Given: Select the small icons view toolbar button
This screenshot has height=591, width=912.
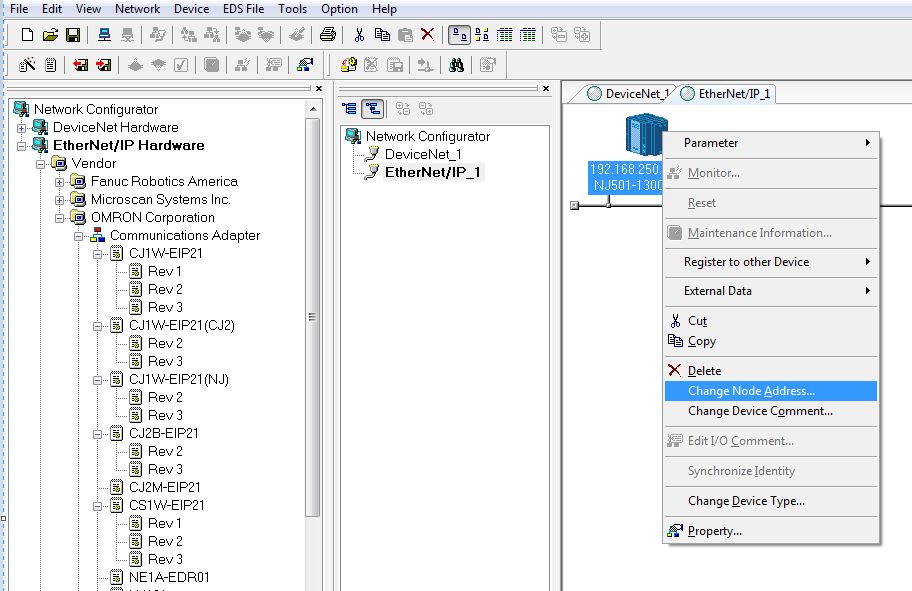Looking at the screenshot, I should pyautogui.click(x=482, y=35).
